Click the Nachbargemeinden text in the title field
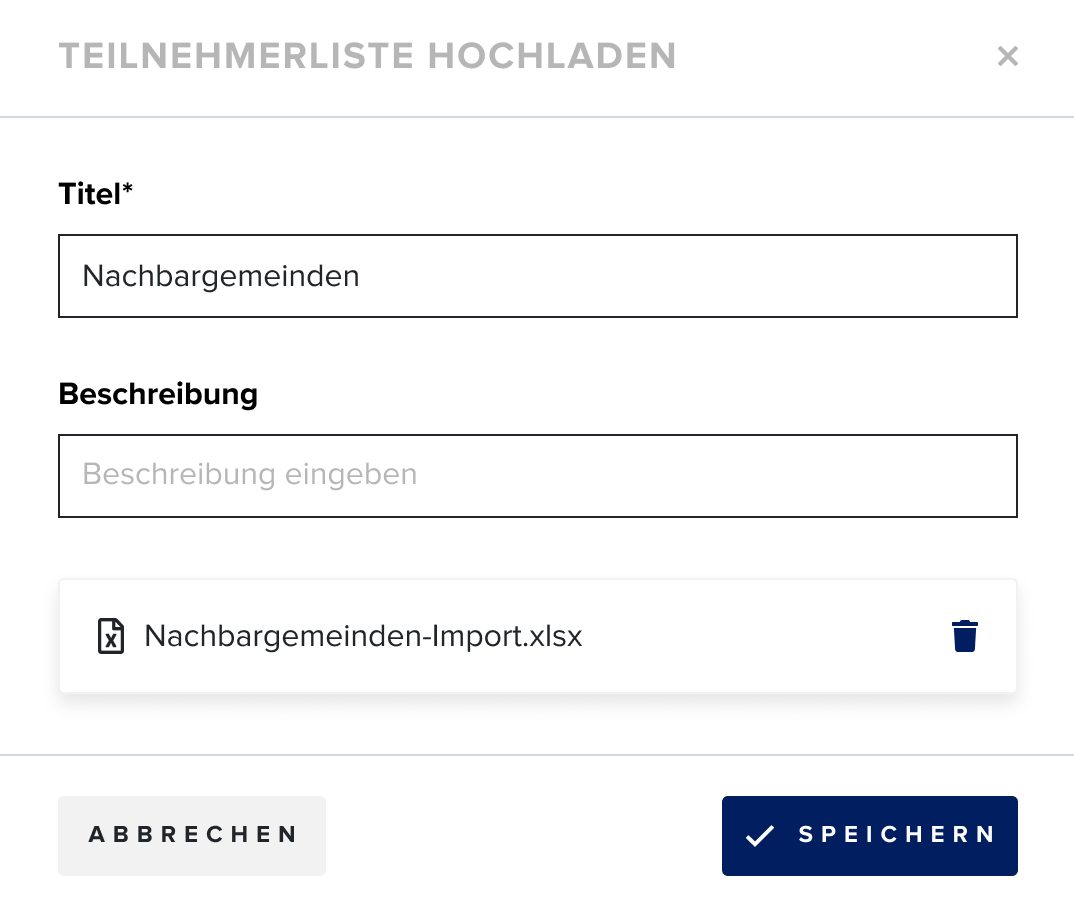The image size is (1074, 912). click(221, 276)
